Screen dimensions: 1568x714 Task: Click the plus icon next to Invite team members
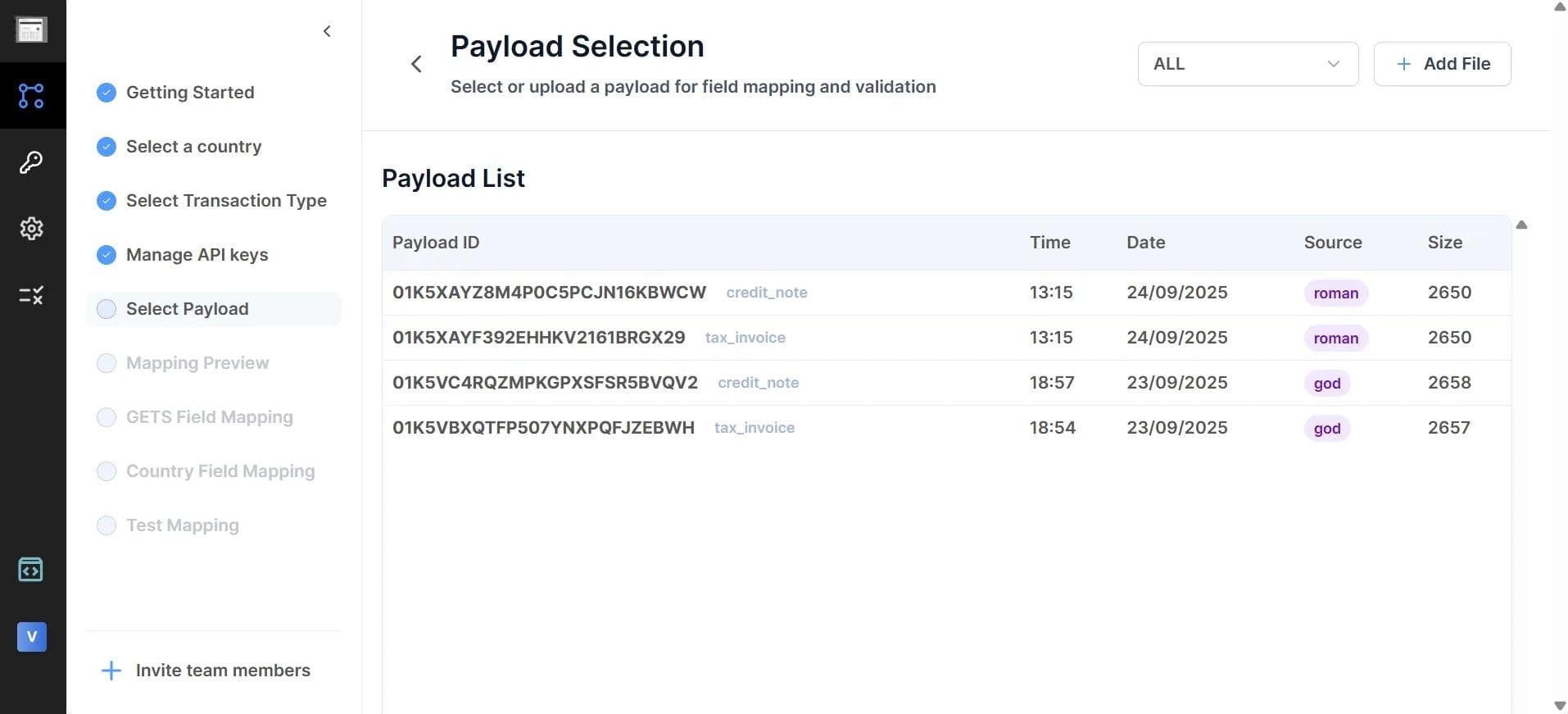click(111, 671)
